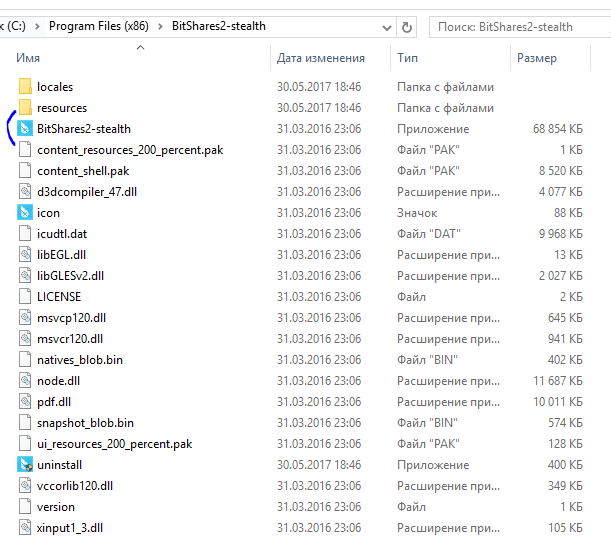This screenshot has height=558, width=611.
Task: Sort files by the Имя column
Action: coord(28,58)
